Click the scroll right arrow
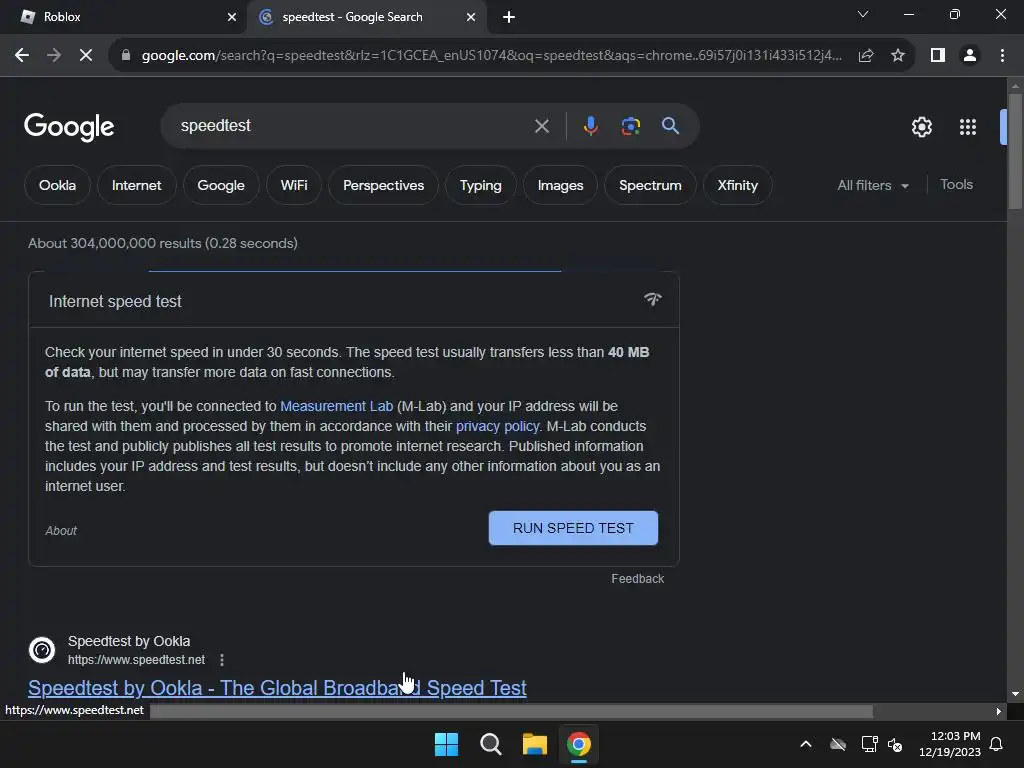 (x=998, y=711)
